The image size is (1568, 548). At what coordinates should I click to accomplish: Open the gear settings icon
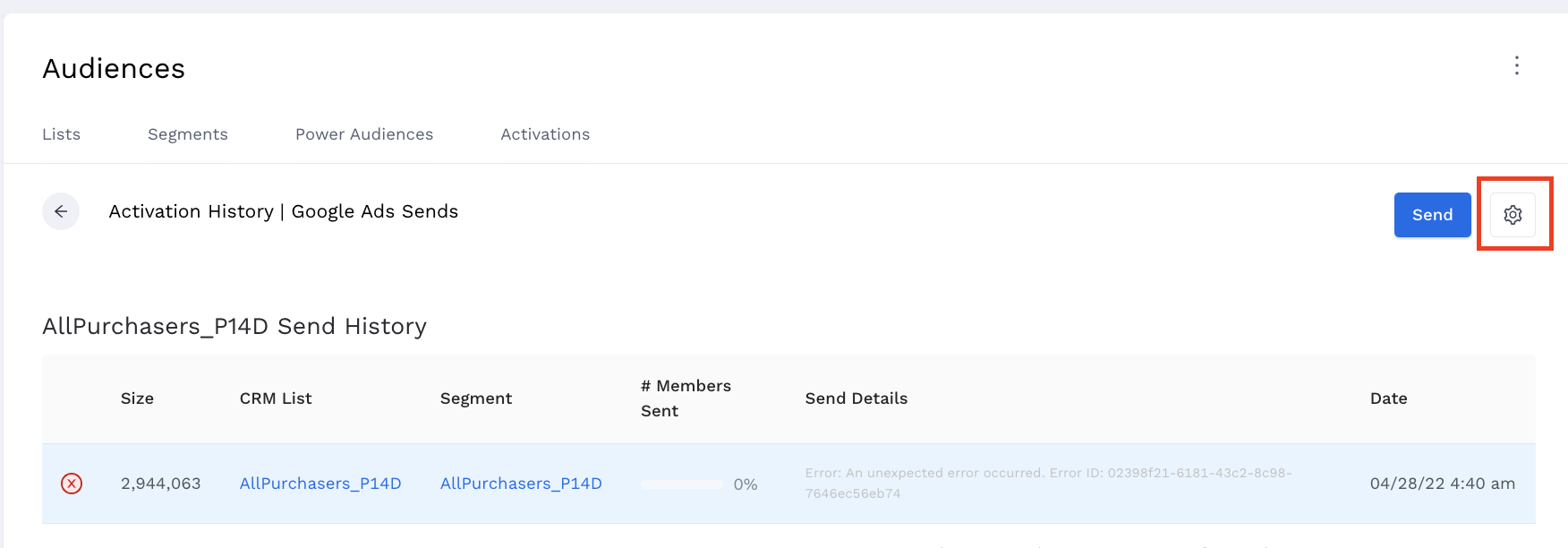click(1513, 215)
